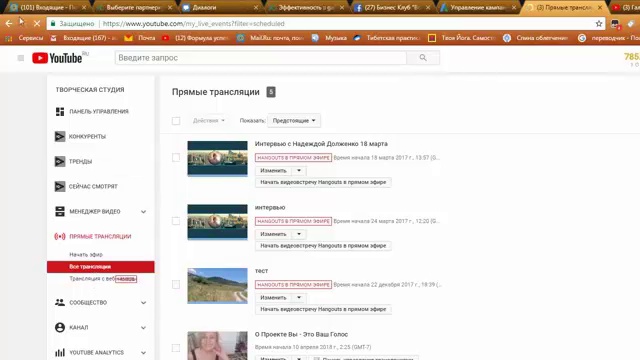The width and height of the screenshot is (640, 360).
Task: Open the Спина облегчение bookmark
Action: click(536, 38)
